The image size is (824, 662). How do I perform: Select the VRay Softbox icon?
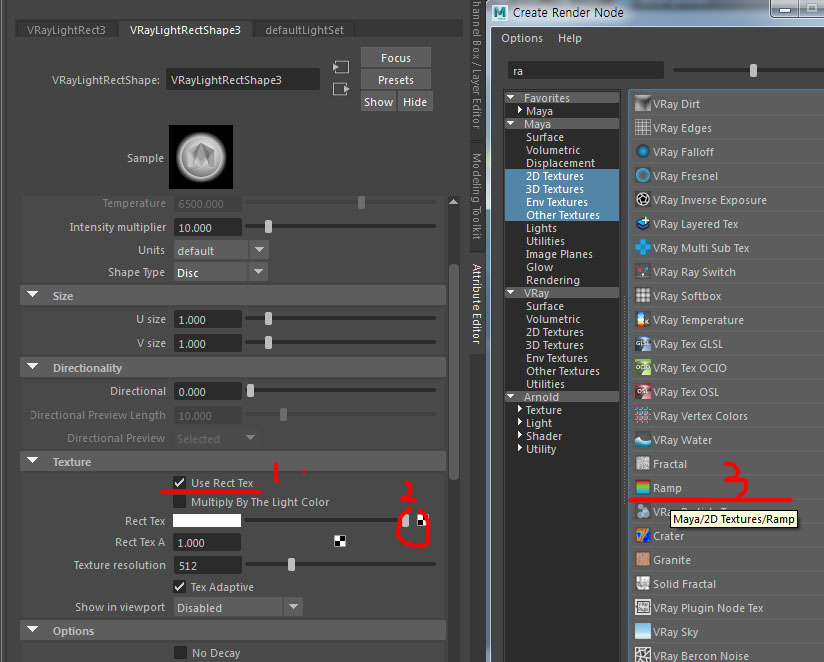[x=642, y=295]
